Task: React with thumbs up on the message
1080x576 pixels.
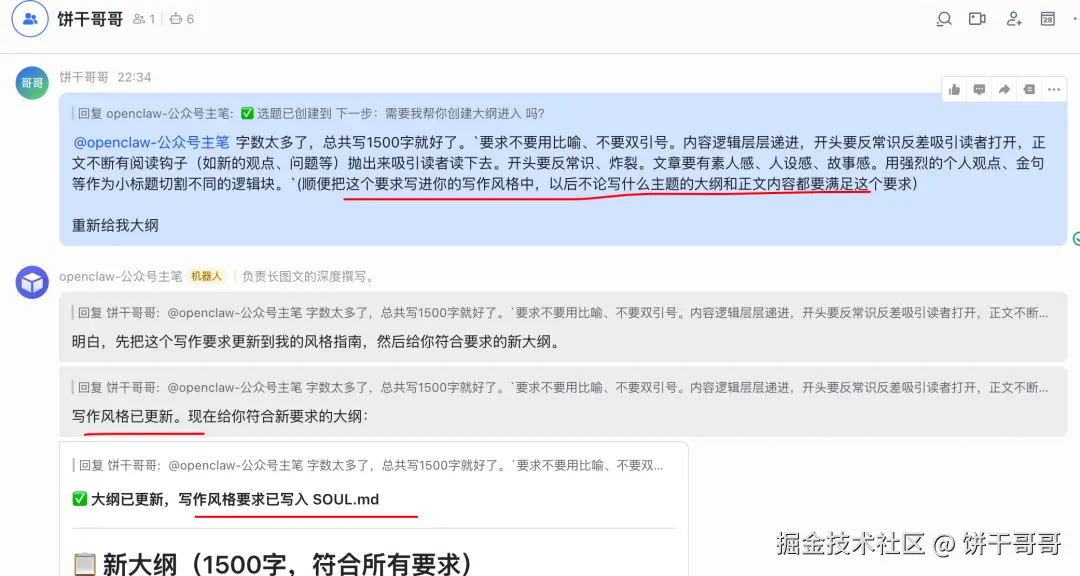Action: (955, 90)
